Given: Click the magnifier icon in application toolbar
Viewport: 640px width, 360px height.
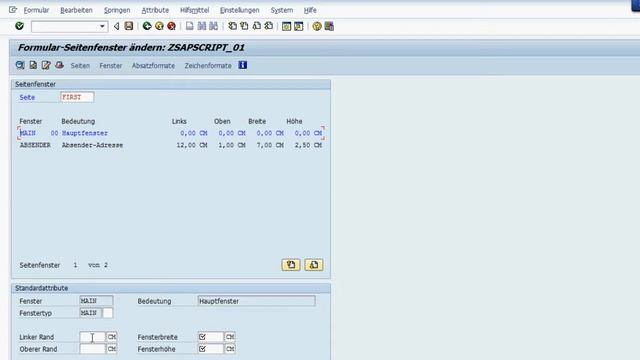Looking at the screenshot, I should click(20, 65).
